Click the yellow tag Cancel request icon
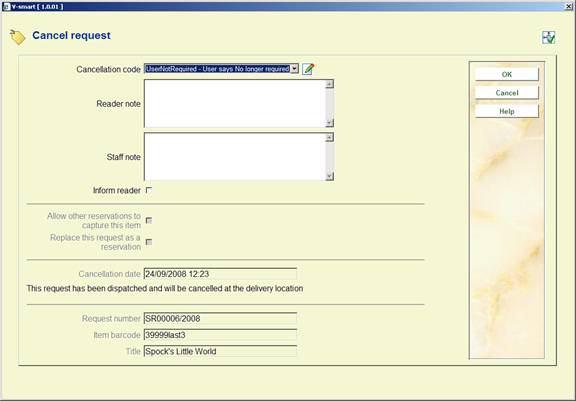 [x=18, y=37]
